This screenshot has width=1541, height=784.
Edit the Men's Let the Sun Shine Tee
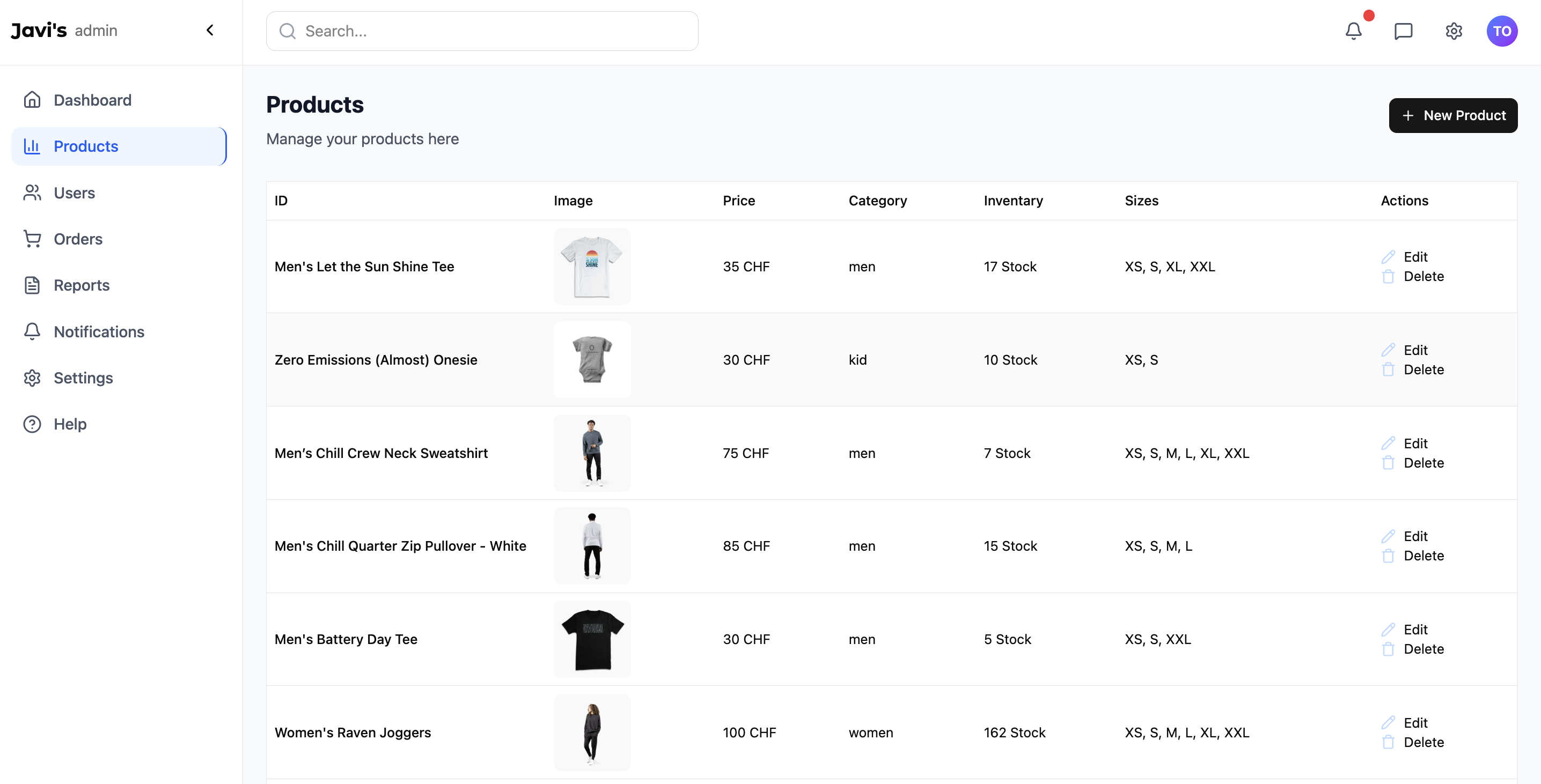(x=1415, y=256)
